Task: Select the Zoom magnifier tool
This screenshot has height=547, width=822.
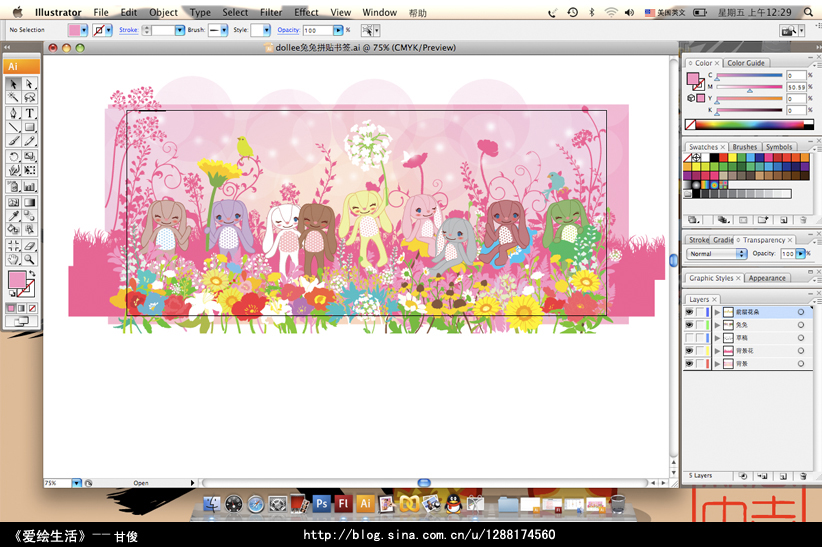Action: point(30,259)
